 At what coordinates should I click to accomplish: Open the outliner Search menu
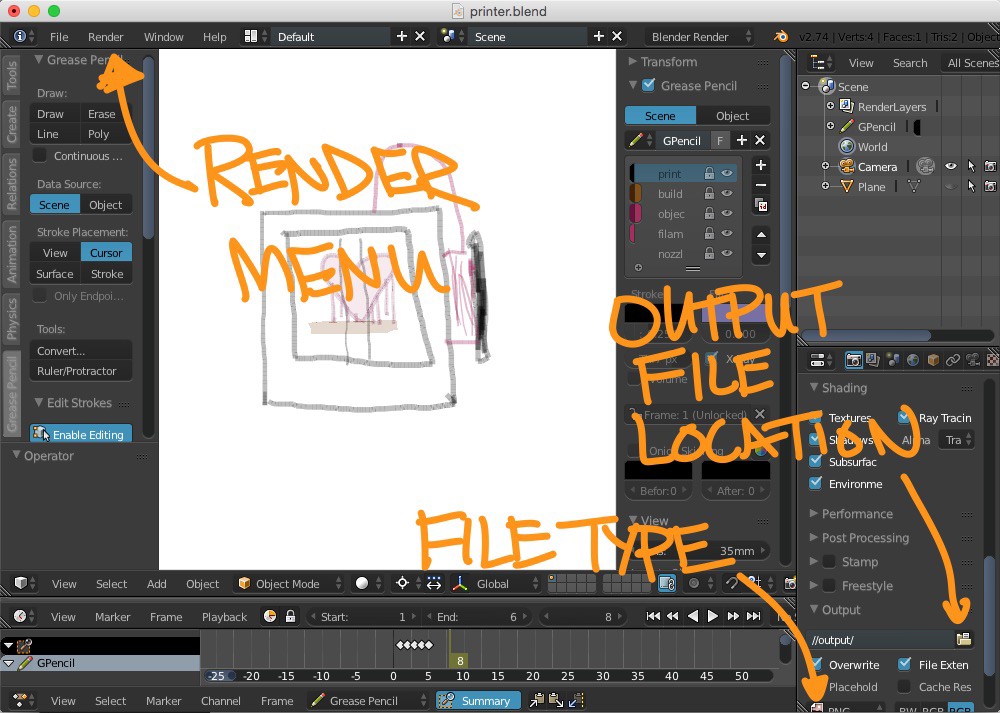click(x=910, y=62)
